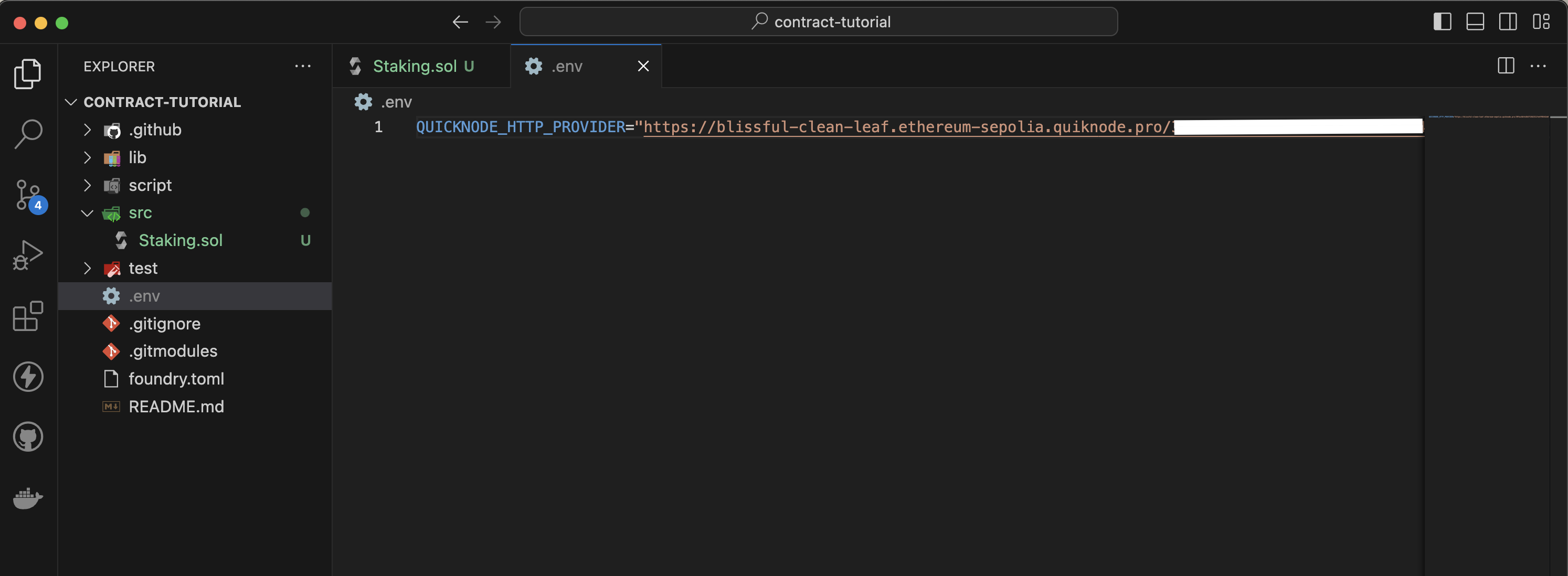The image size is (1568, 576).
Task: Click the contract-tutorial command center search
Action: click(818, 22)
